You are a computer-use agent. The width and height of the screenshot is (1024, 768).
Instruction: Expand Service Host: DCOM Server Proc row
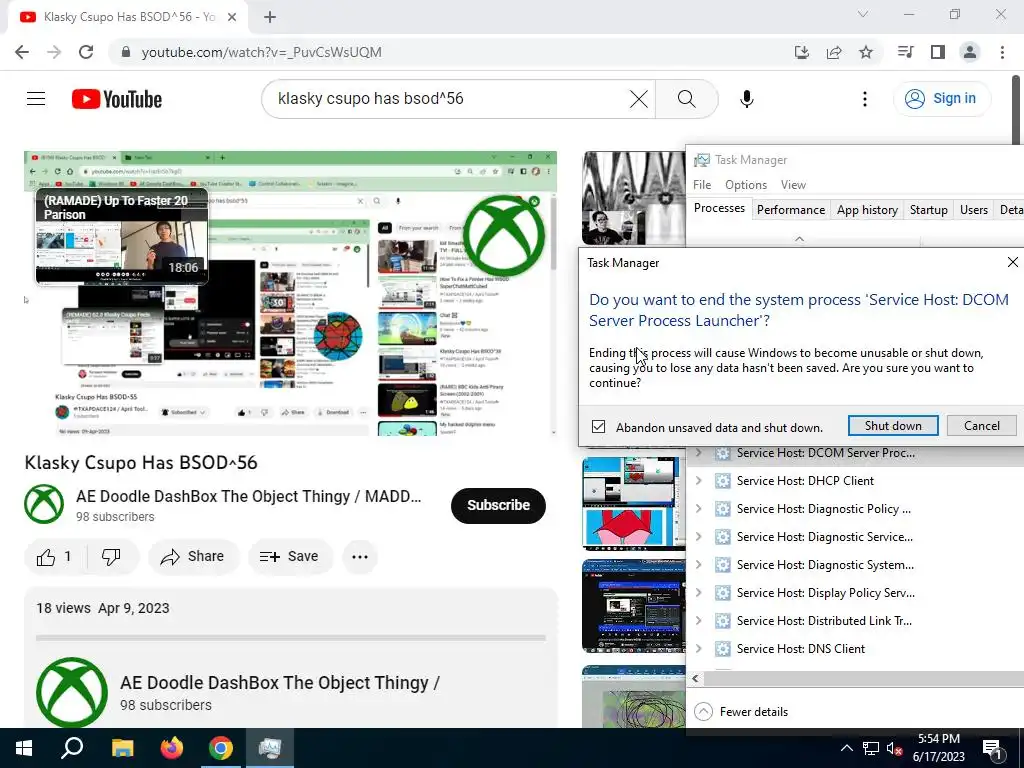[x=698, y=453]
